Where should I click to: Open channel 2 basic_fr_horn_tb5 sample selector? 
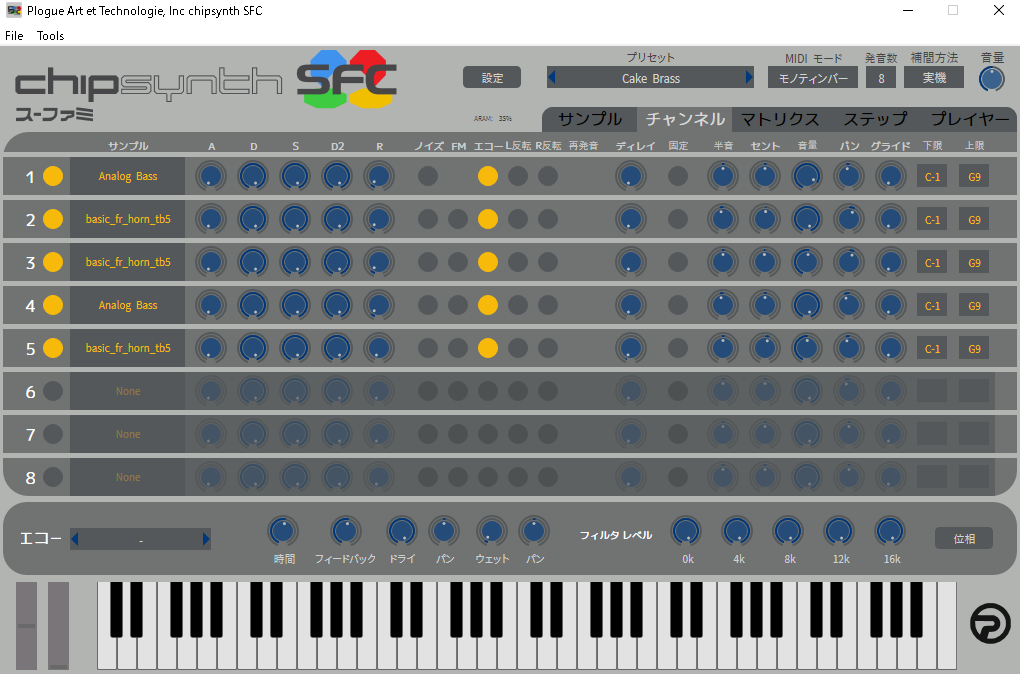(128, 219)
